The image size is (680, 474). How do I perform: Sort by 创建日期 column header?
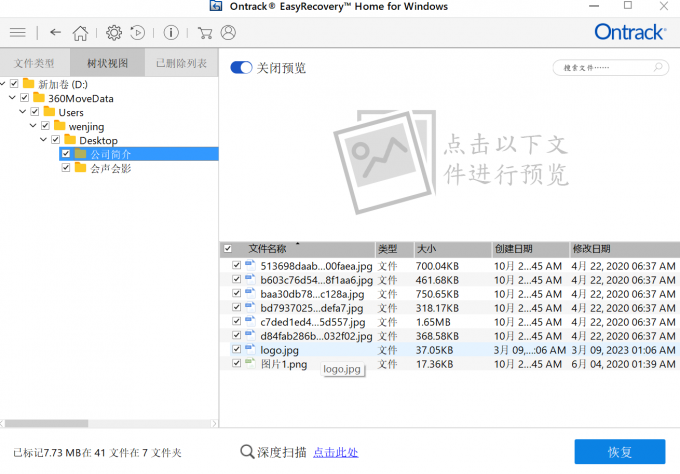(530, 249)
